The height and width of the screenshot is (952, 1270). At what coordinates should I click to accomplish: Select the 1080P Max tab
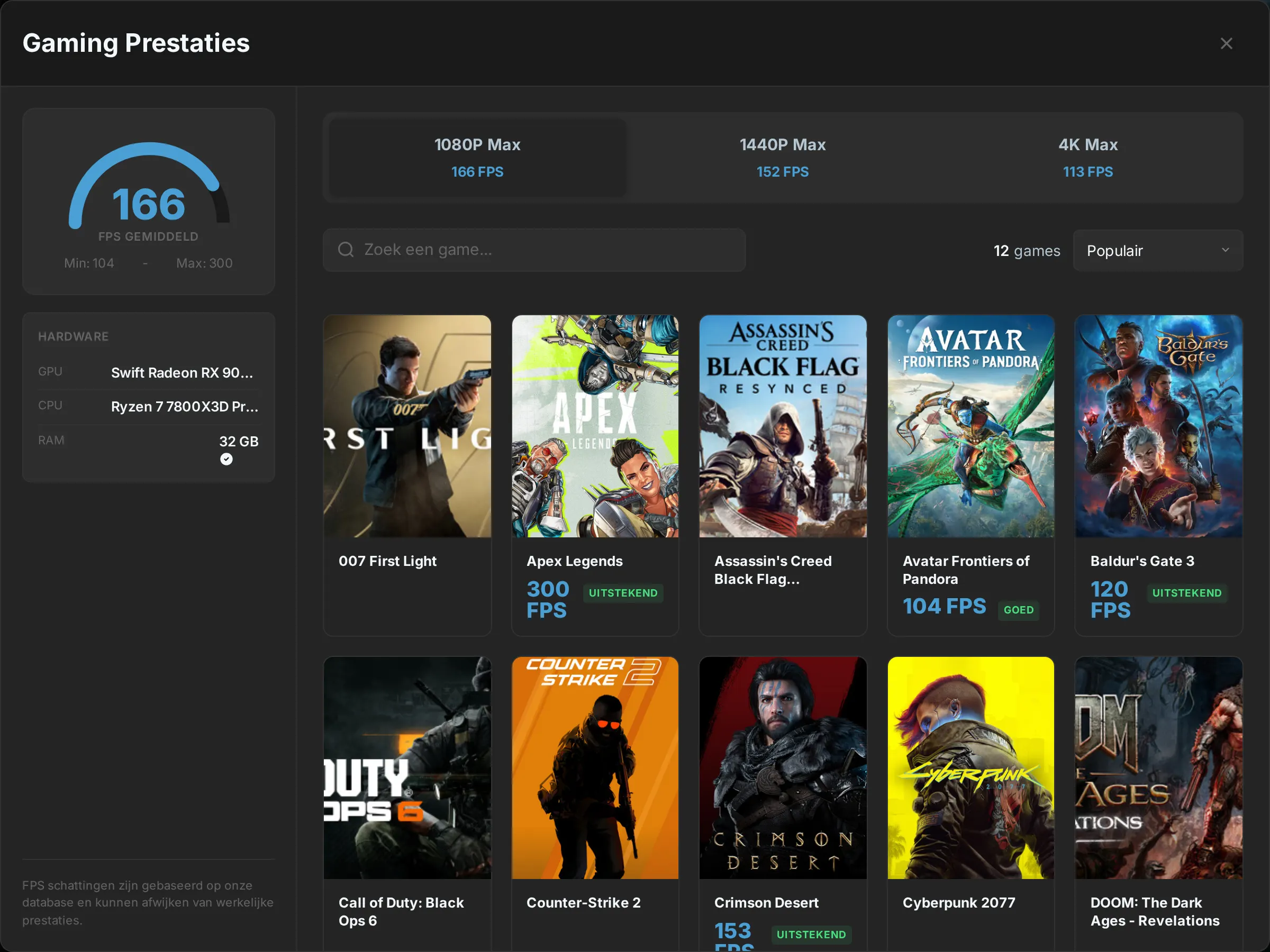[477, 157]
